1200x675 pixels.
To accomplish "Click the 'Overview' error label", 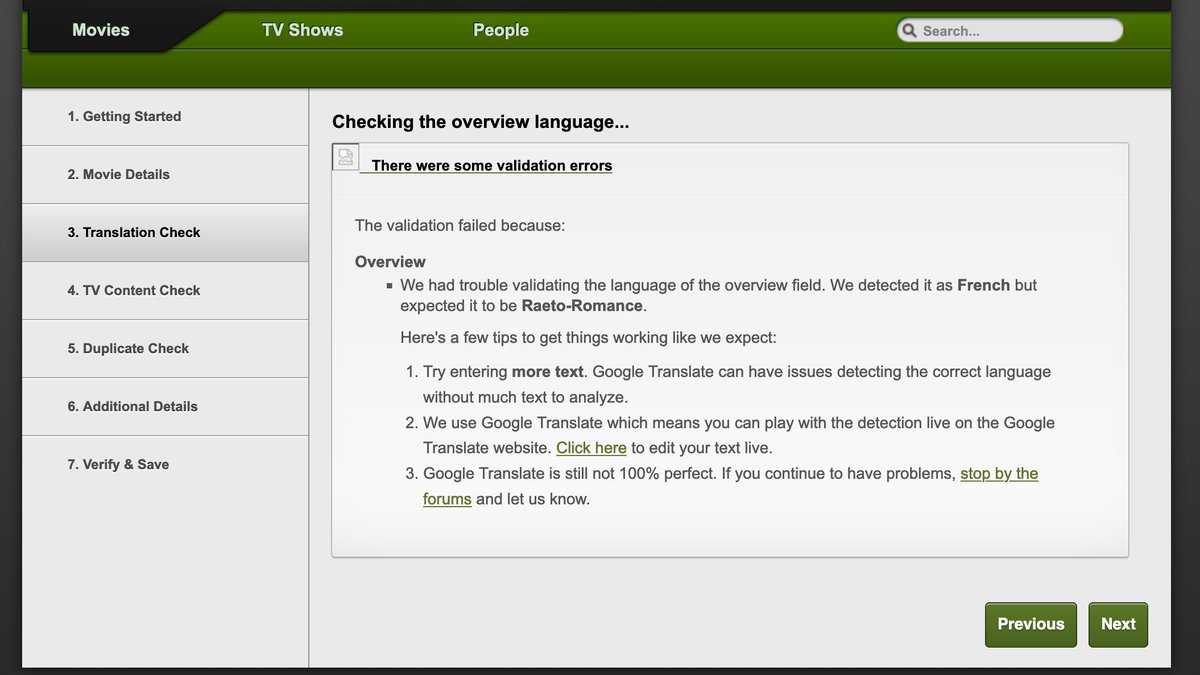I will tap(390, 262).
